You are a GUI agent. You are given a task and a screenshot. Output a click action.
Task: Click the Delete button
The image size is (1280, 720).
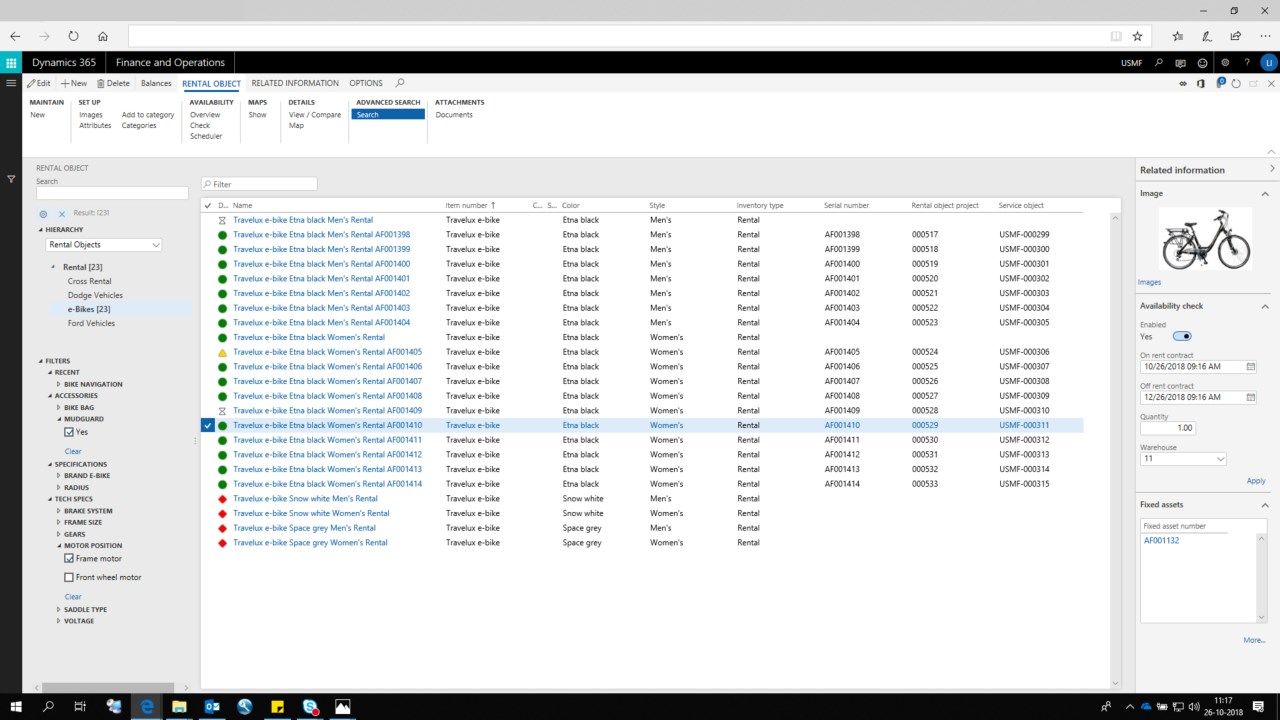point(113,83)
